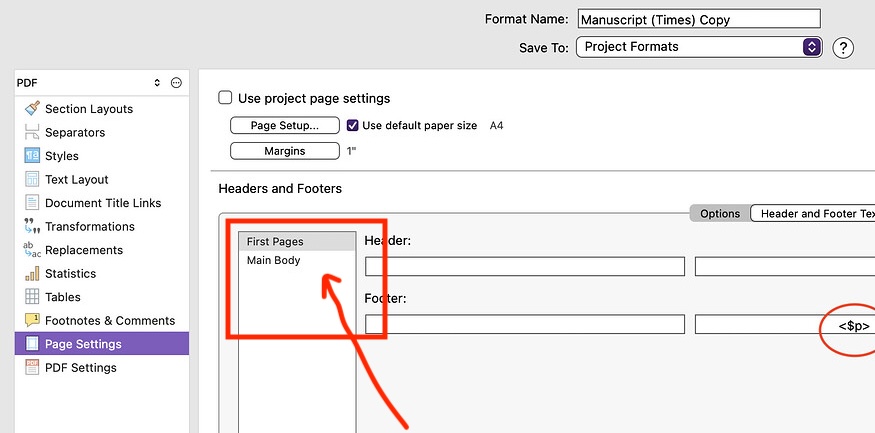Click the Statistics bar chart icon
875x433 pixels.
32,274
